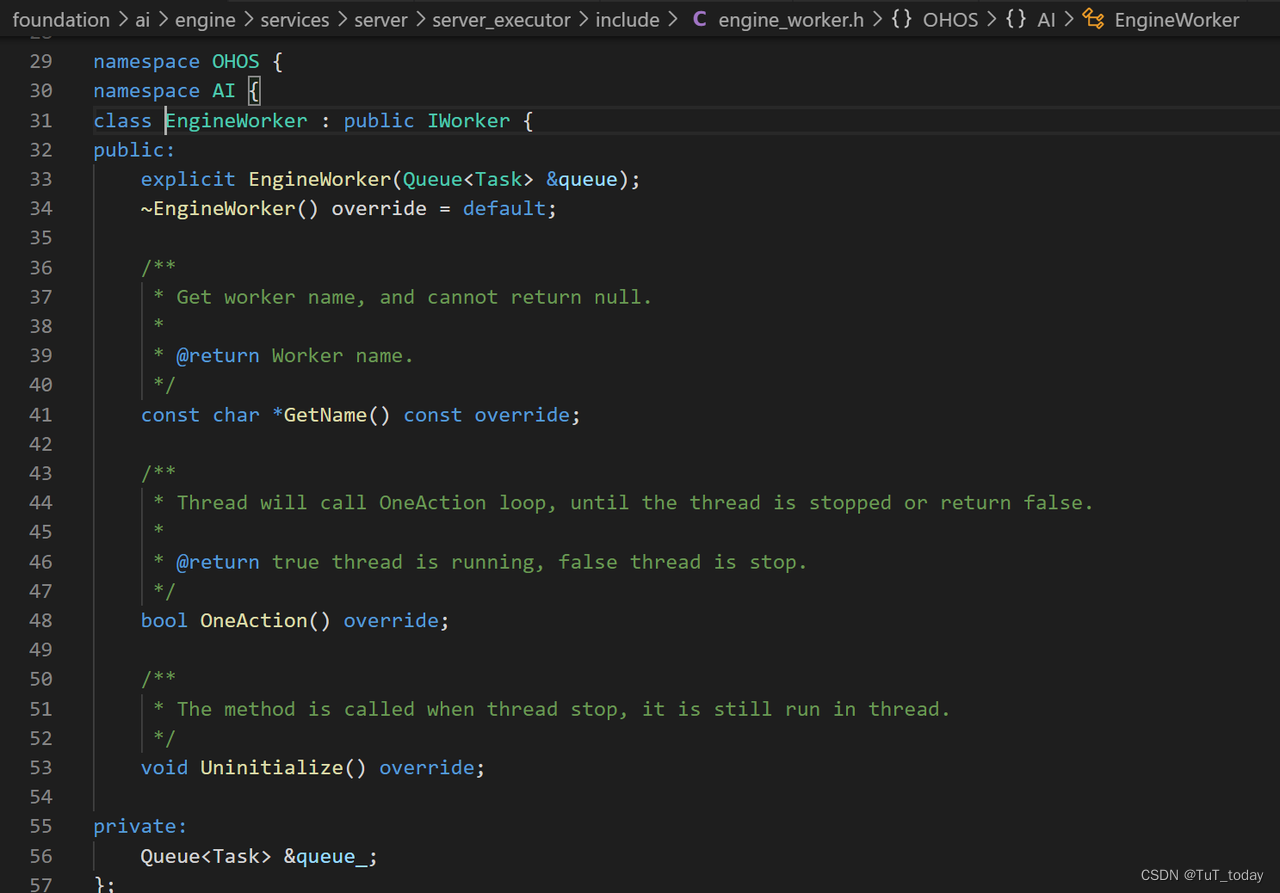Click 'Thread will call OneAction loop' comment
This screenshot has width=1280, height=893.
361,502
